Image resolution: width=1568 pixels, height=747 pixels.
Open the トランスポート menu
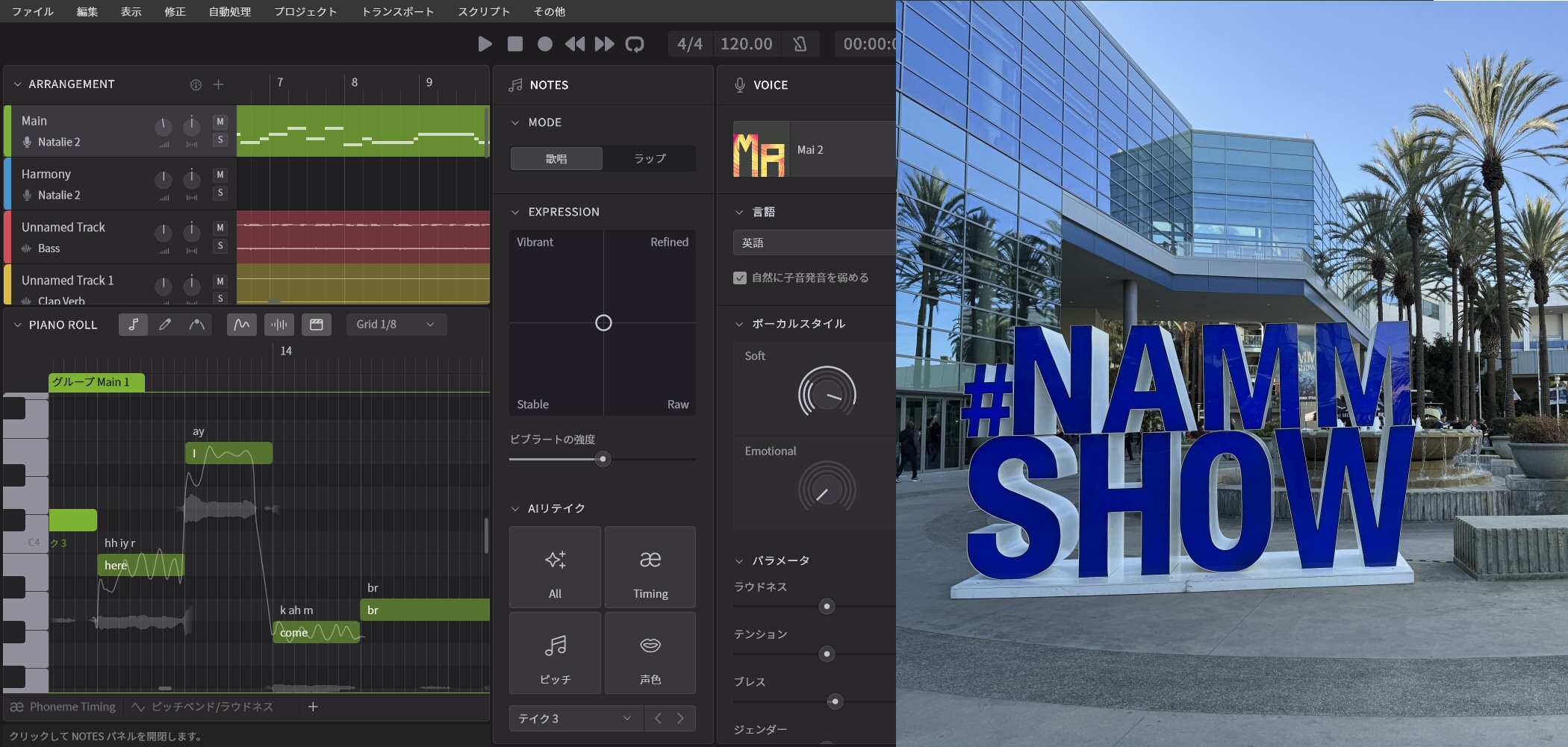pyautogui.click(x=397, y=11)
